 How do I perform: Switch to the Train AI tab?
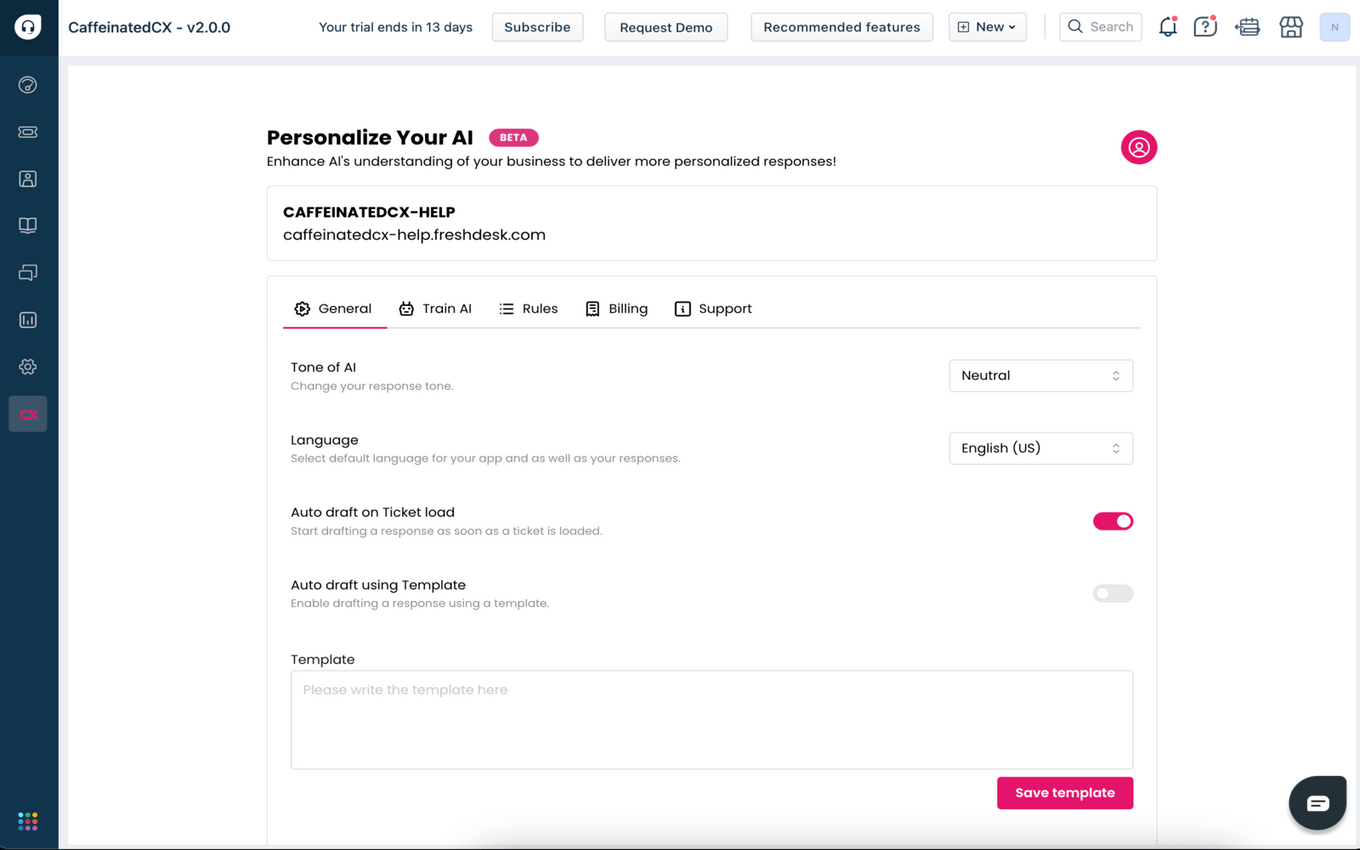pyautogui.click(x=435, y=309)
